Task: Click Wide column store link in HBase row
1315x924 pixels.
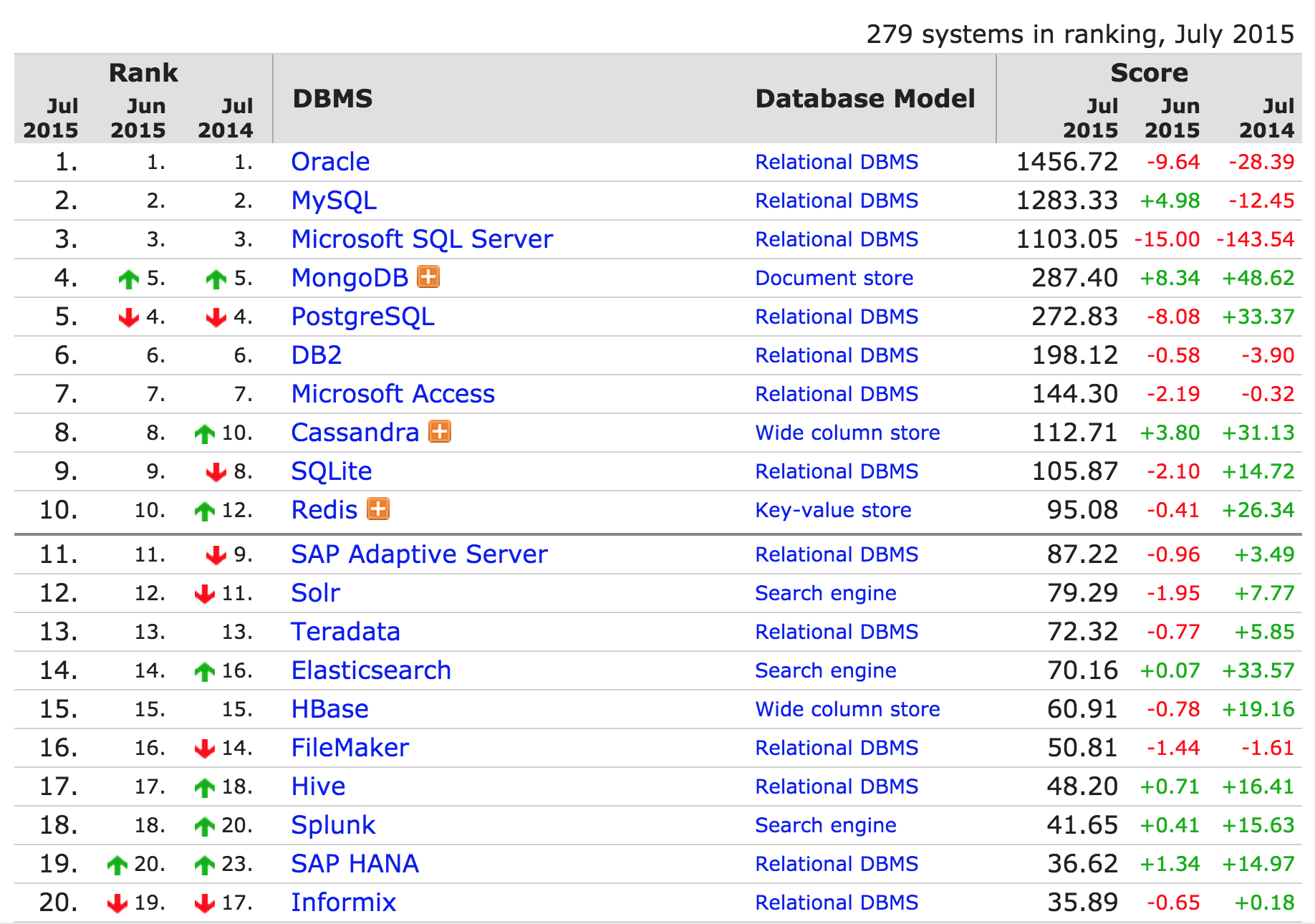Action: click(x=847, y=709)
